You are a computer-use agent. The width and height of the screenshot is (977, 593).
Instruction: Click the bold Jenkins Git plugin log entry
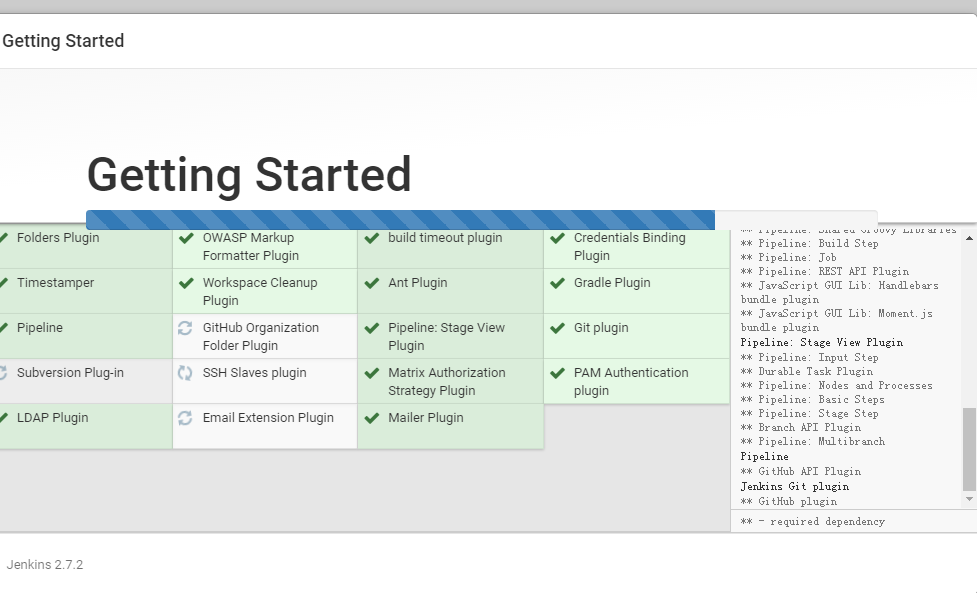pos(794,486)
